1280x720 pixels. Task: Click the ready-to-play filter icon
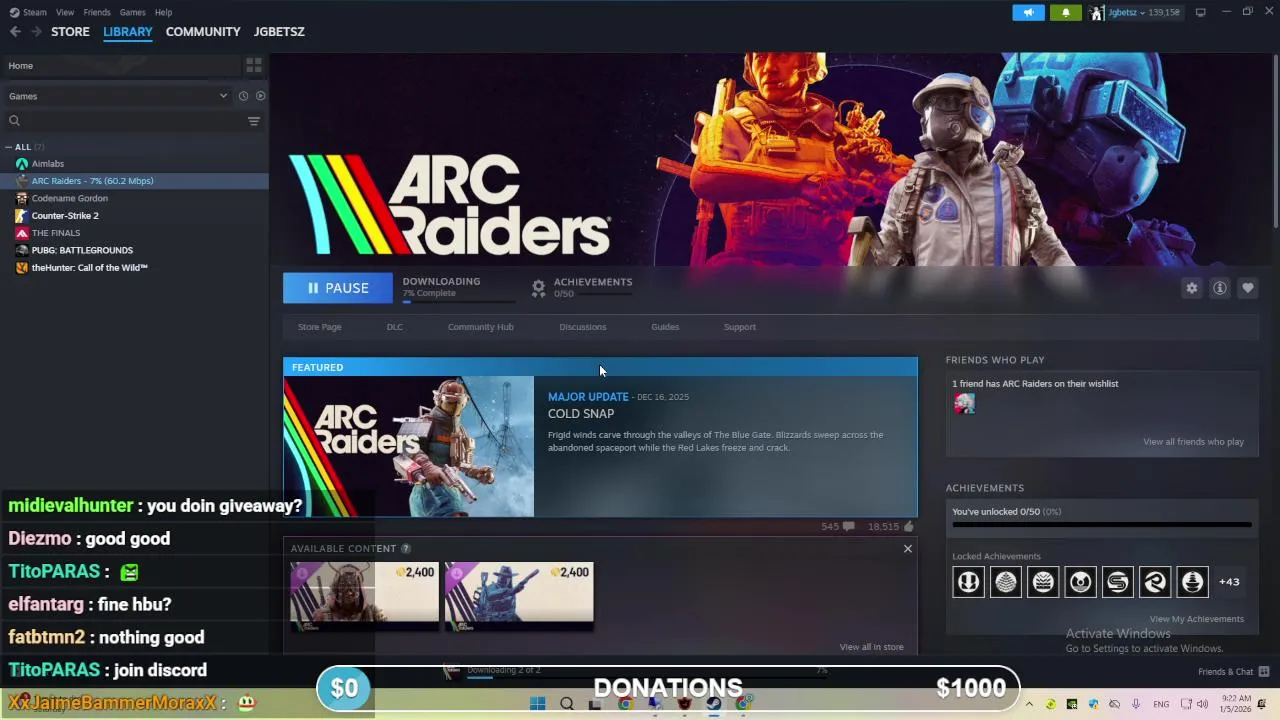click(x=260, y=96)
